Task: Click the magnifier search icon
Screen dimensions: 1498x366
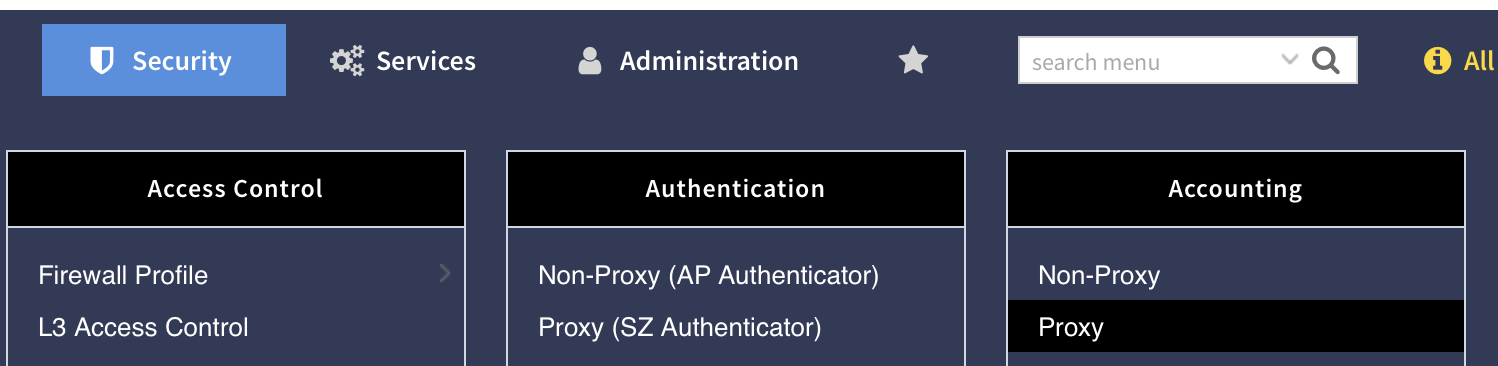Action: [1326, 61]
